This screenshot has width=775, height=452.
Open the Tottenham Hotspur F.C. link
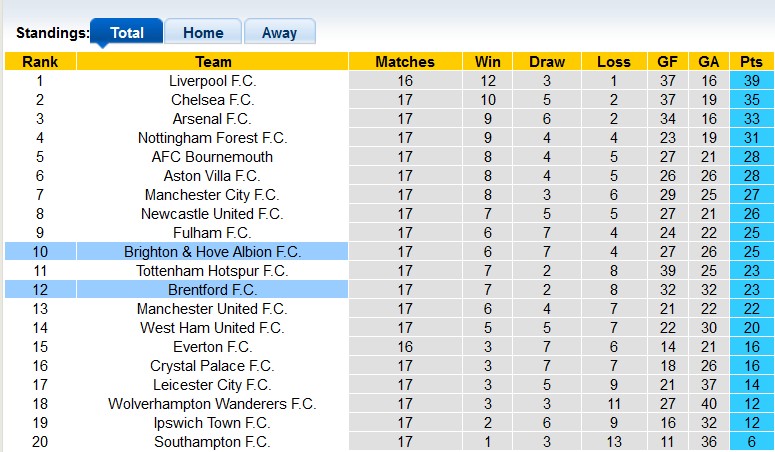(212, 271)
